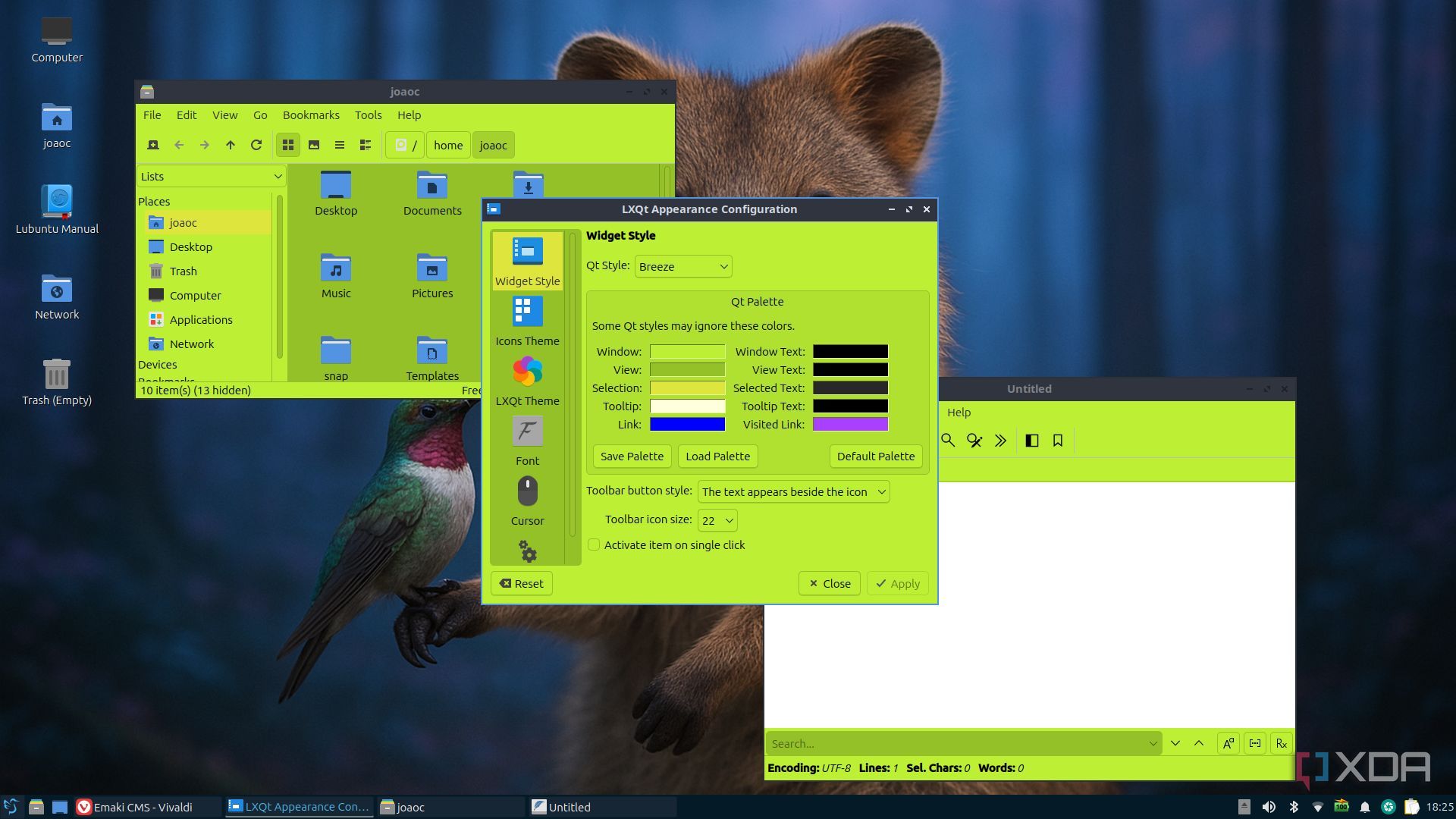The height and width of the screenshot is (819, 1456).
Task: Switch file manager to thumbnail view
Action: coord(314,145)
